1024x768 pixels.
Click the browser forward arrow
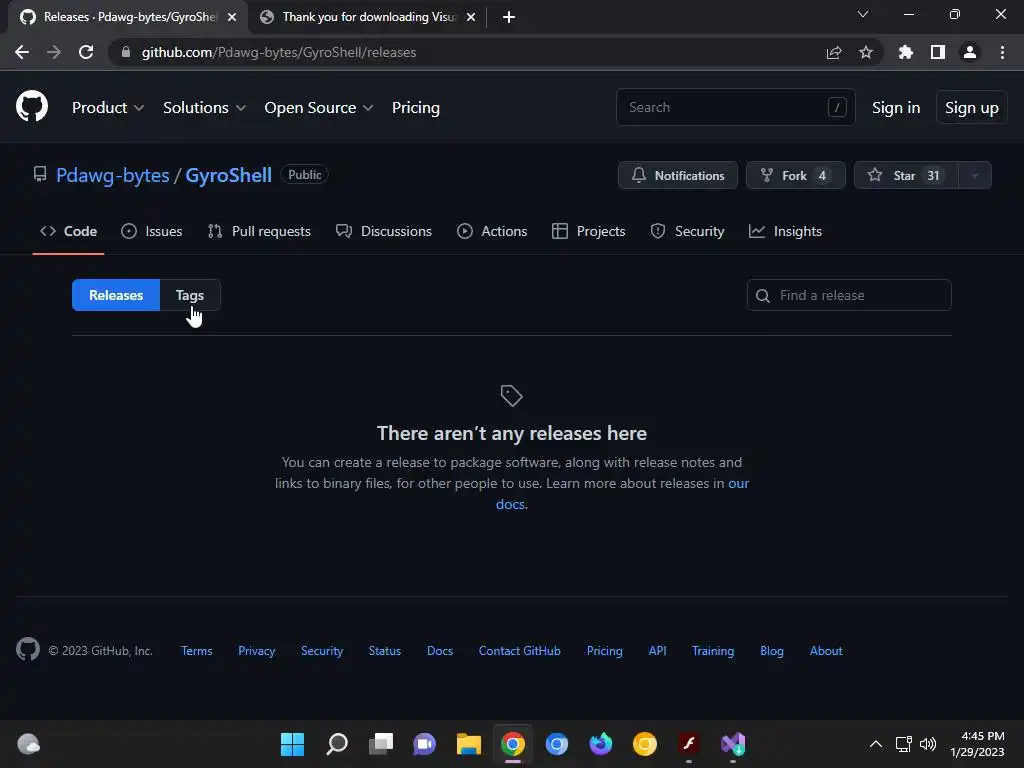click(54, 52)
